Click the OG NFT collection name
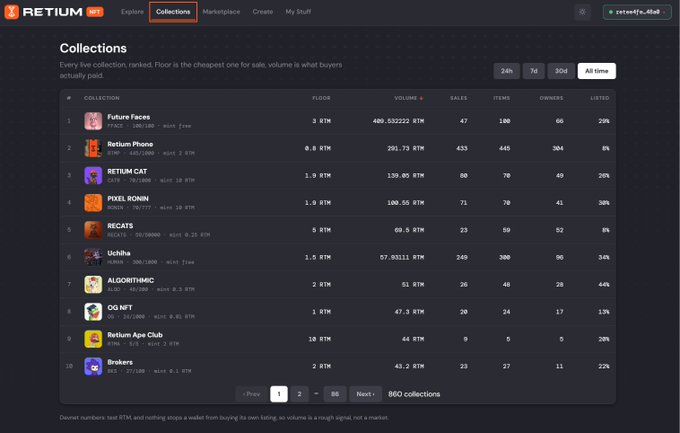This screenshot has height=433, width=680. pos(120,308)
